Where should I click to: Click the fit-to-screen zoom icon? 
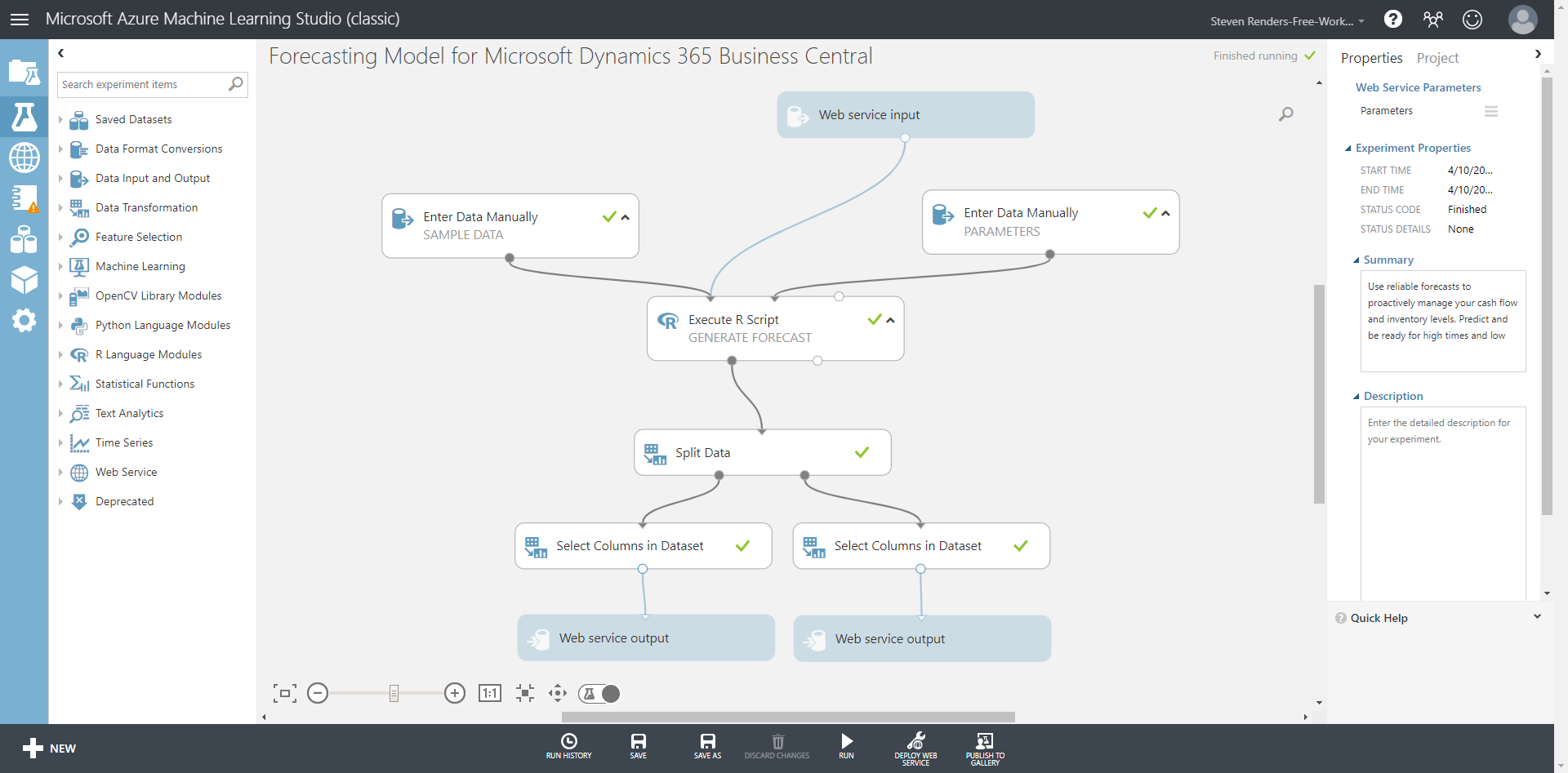(x=284, y=693)
